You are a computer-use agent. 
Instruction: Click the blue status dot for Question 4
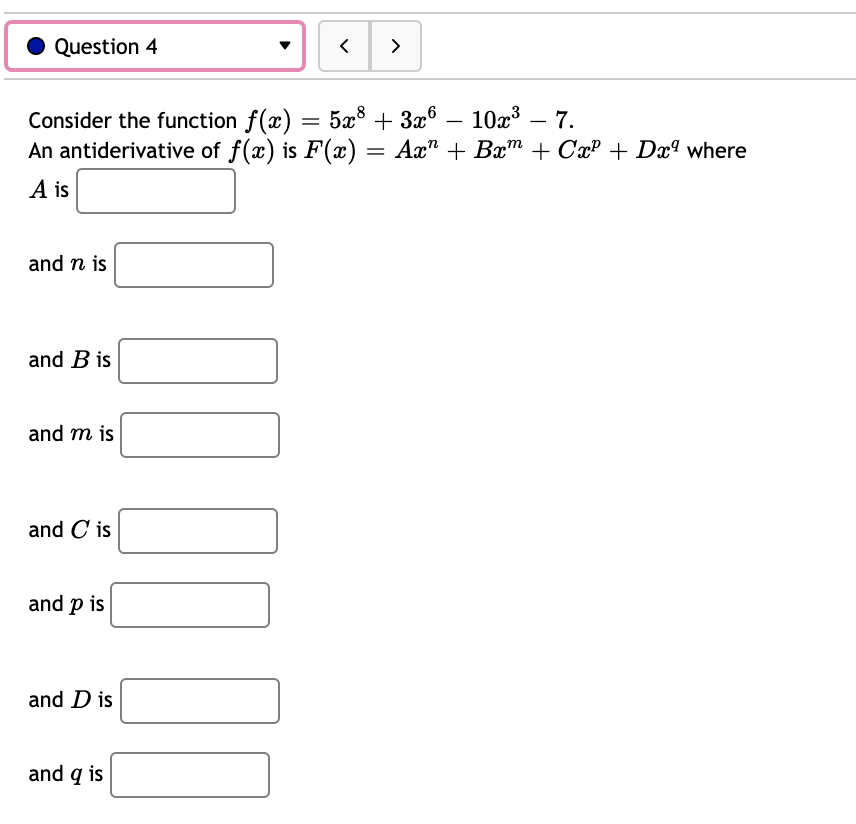click(x=36, y=46)
